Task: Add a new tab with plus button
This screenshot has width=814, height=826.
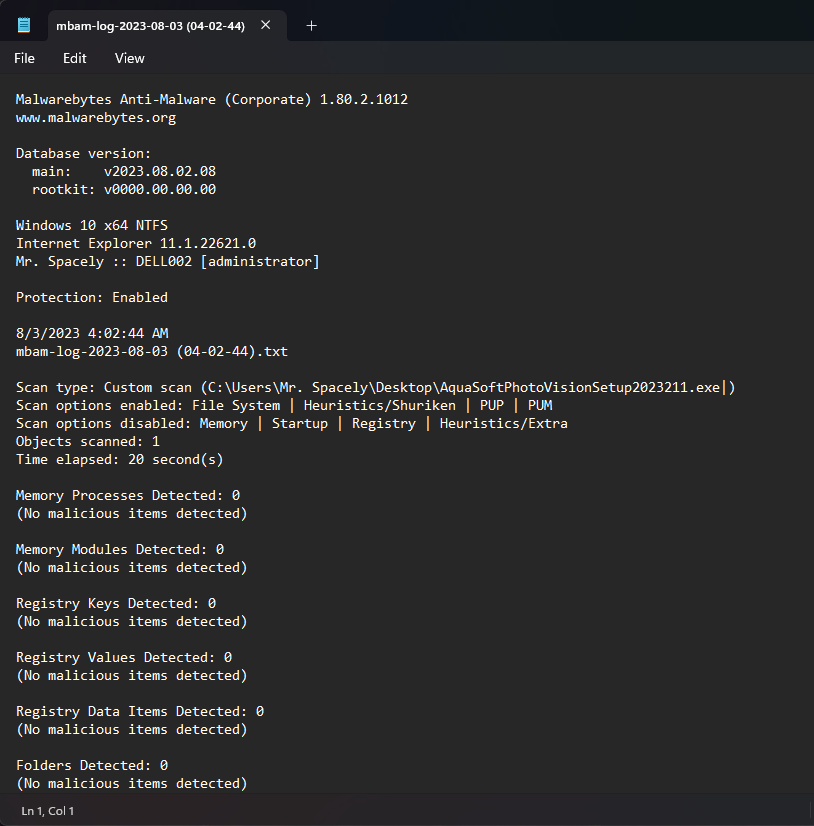Action: click(x=311, y=25)
